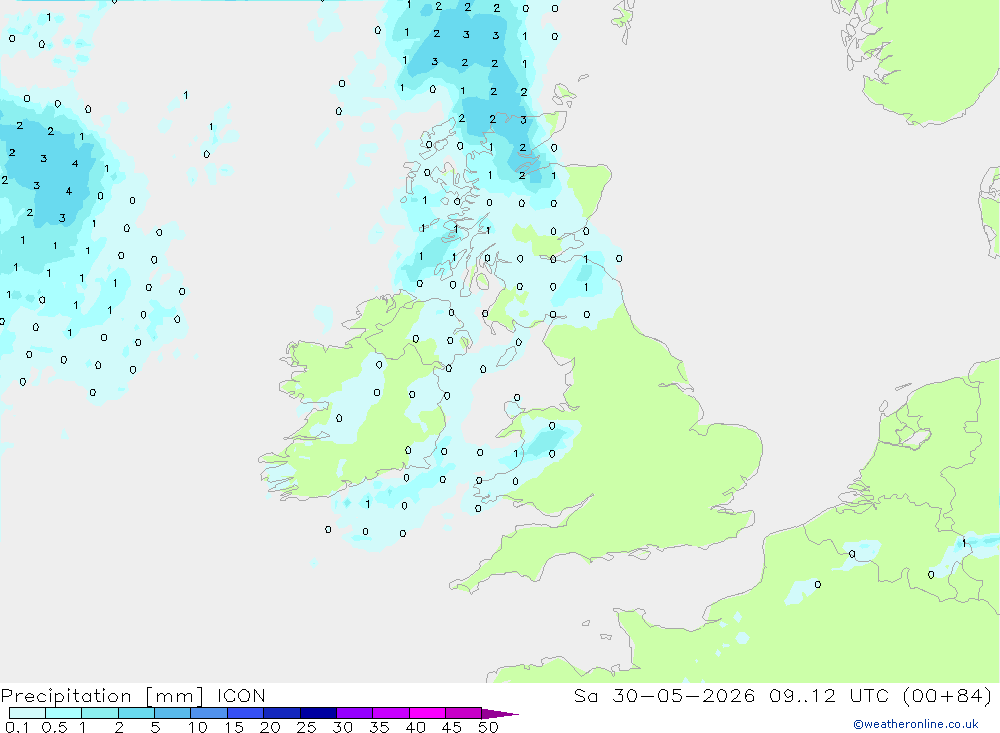Click the legend tick label '50'
1000x733 pixels.
(x=488, y=727)
